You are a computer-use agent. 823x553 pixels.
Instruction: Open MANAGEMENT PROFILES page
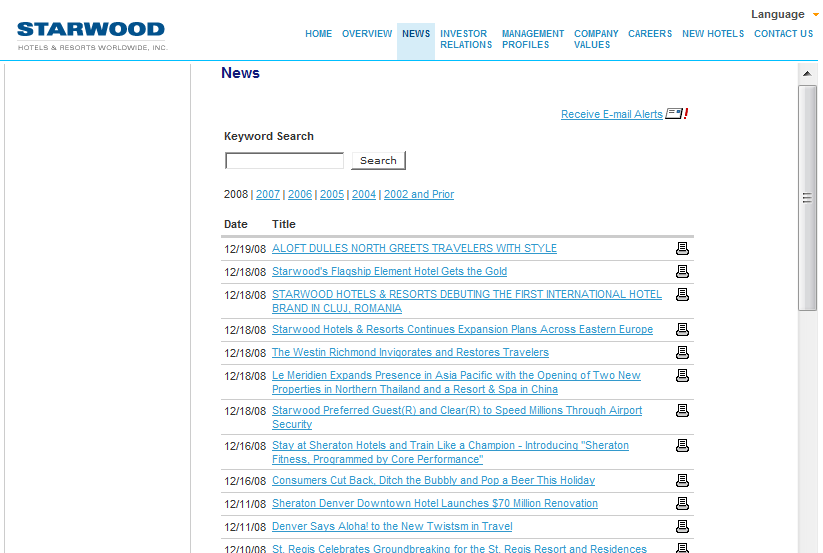click(533, 39)
